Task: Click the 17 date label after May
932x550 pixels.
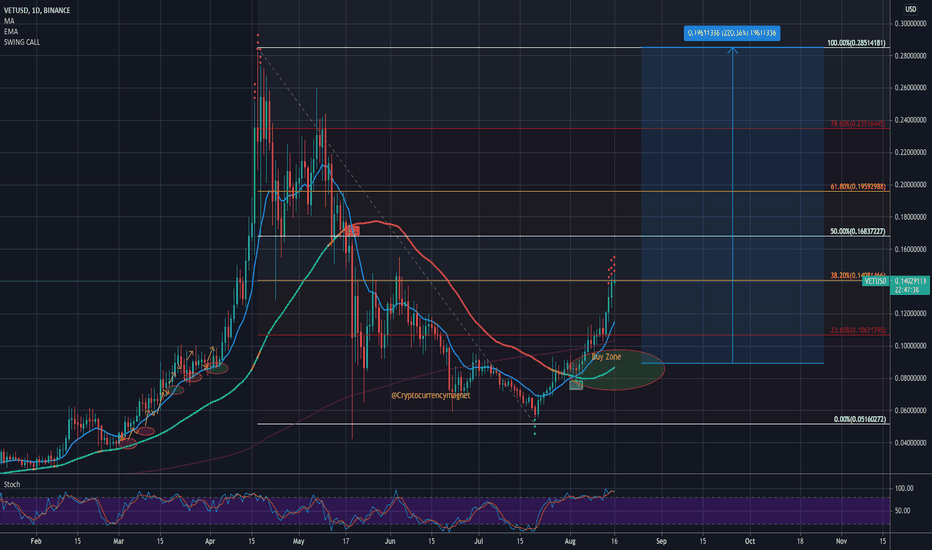Action: [x=345, y=541]
